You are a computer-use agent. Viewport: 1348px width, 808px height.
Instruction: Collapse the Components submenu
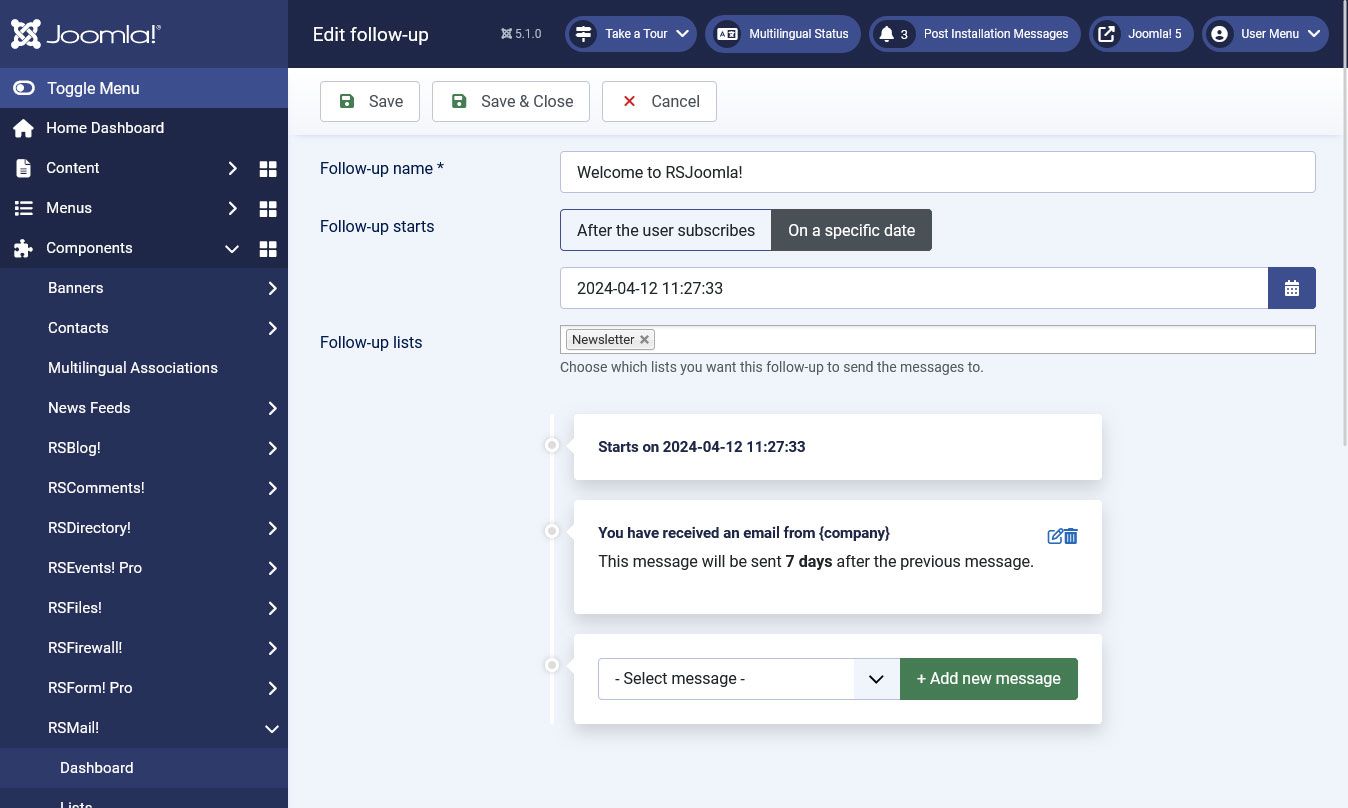[x=232, y=248]
